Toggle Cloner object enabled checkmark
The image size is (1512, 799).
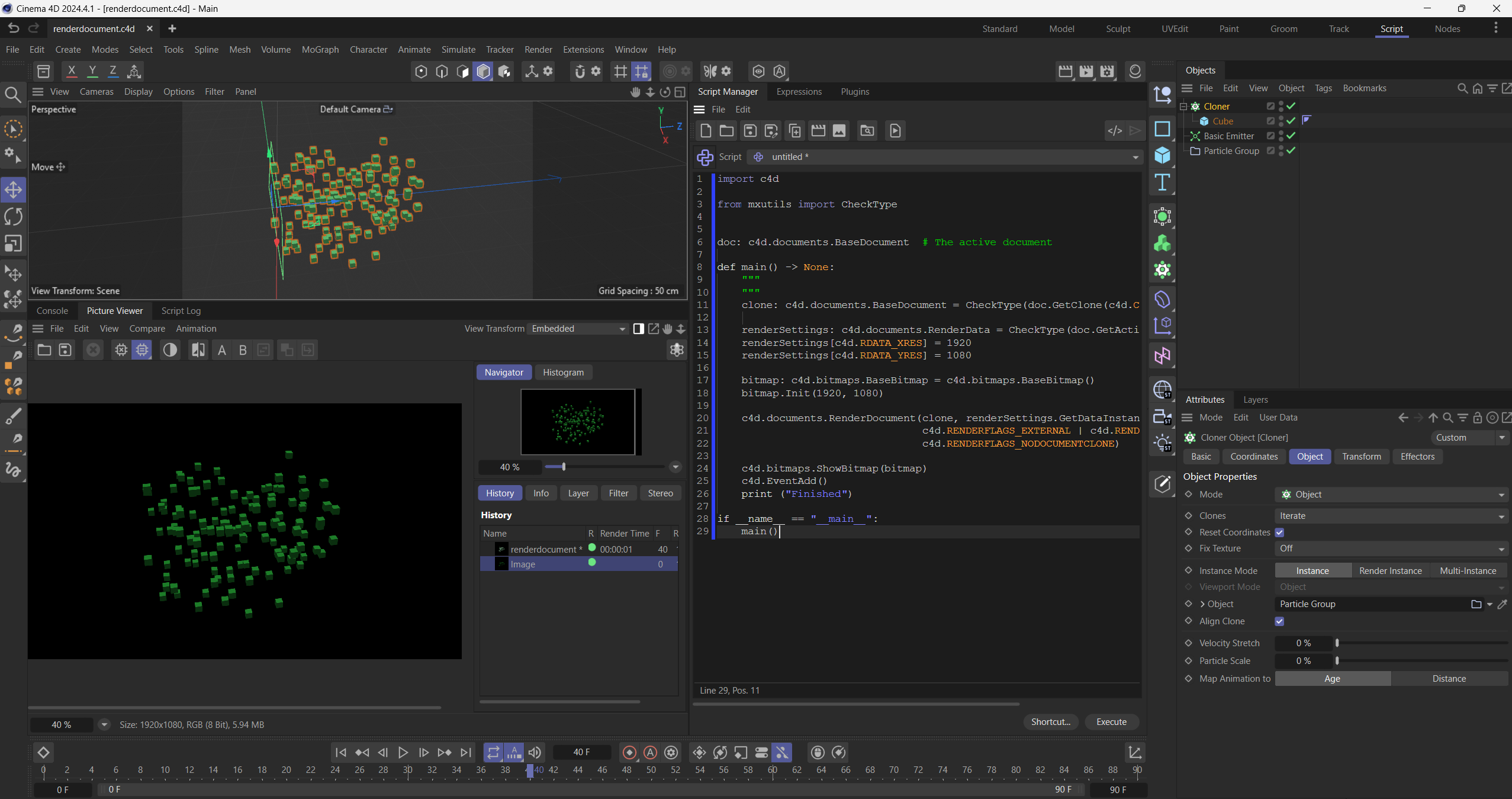pyautogui.click(x=1291, y=106)
